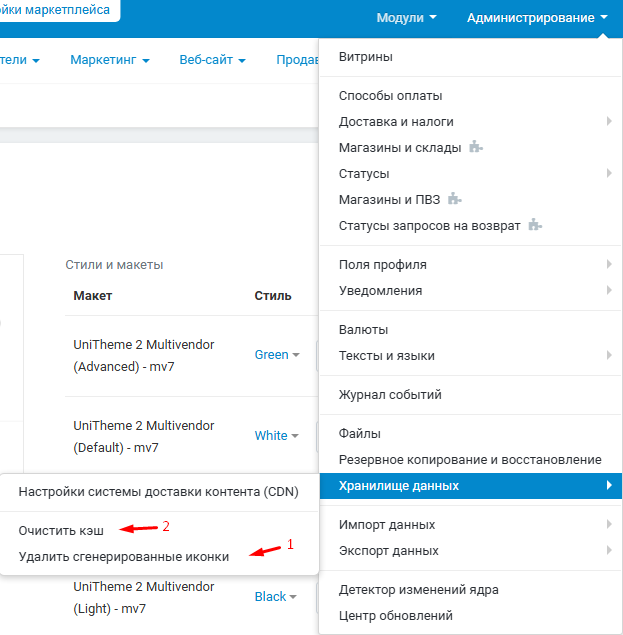Screen dimensions: 623x635
Task: Click puzzle icon beside Статусы запросов на возврат
Action: pyautogui.click(x=536, y=225)
